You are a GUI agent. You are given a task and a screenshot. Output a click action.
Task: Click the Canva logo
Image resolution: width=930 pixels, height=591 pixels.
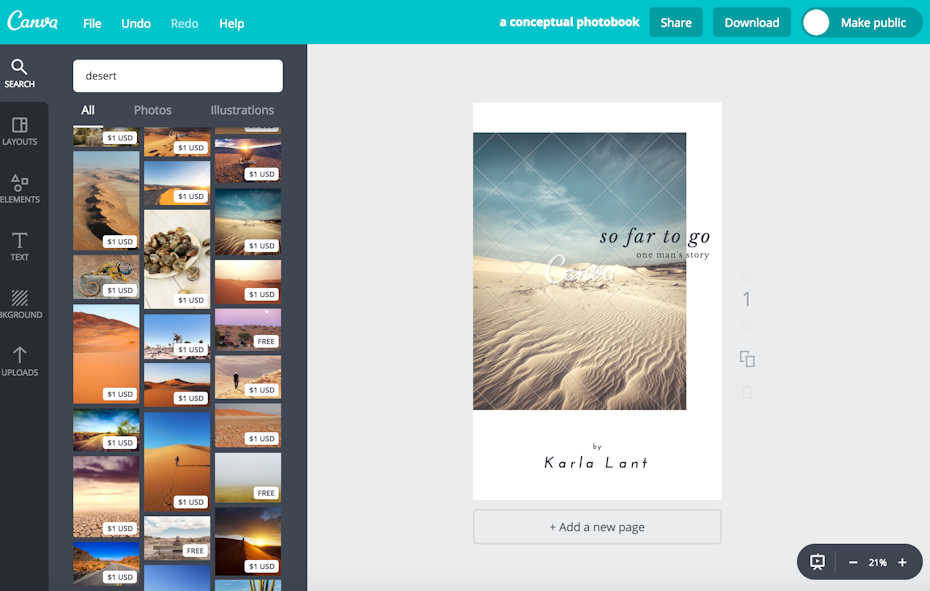[33, 22]
